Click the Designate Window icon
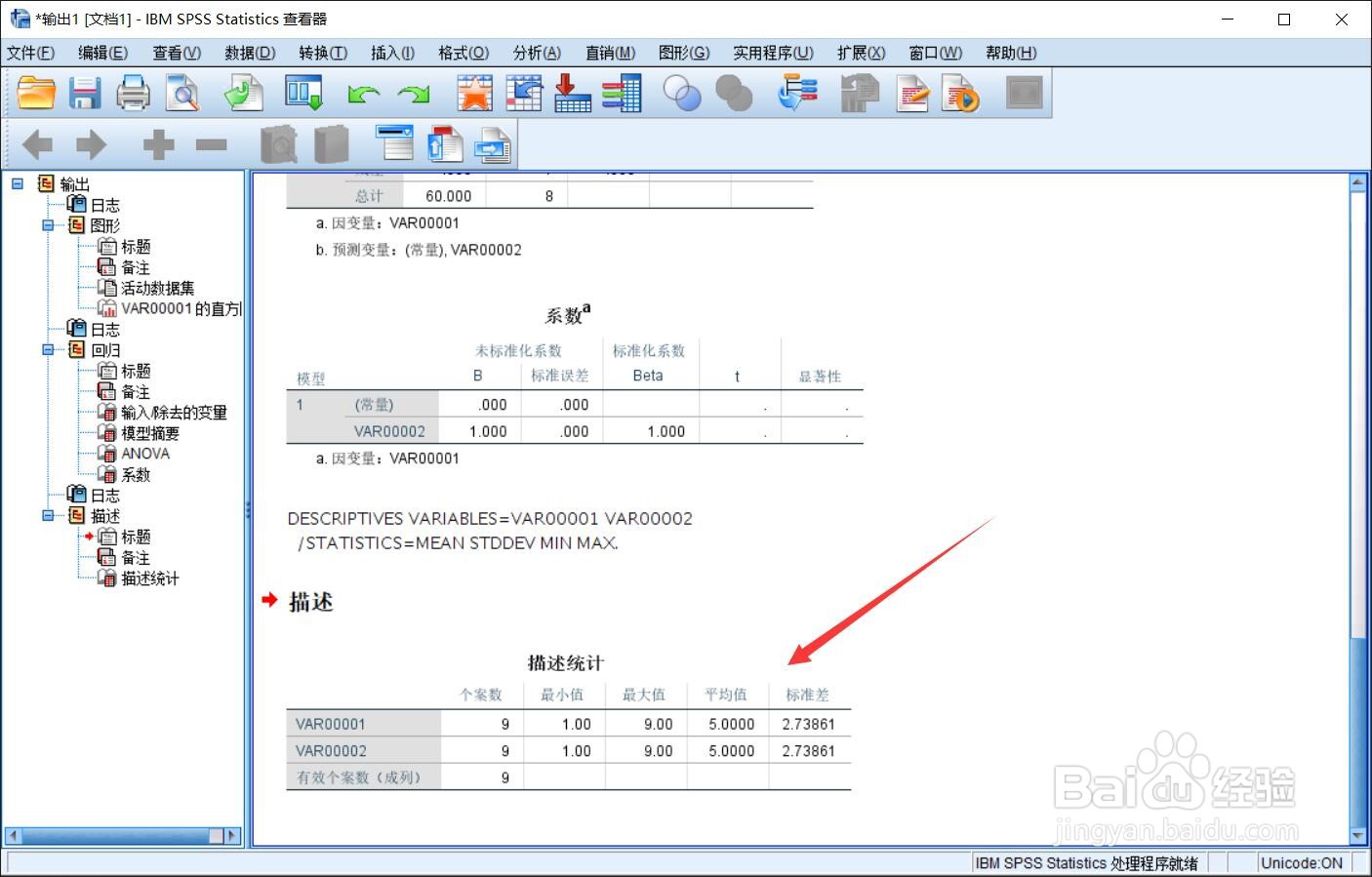The image size is (1372, 877). 860,94
